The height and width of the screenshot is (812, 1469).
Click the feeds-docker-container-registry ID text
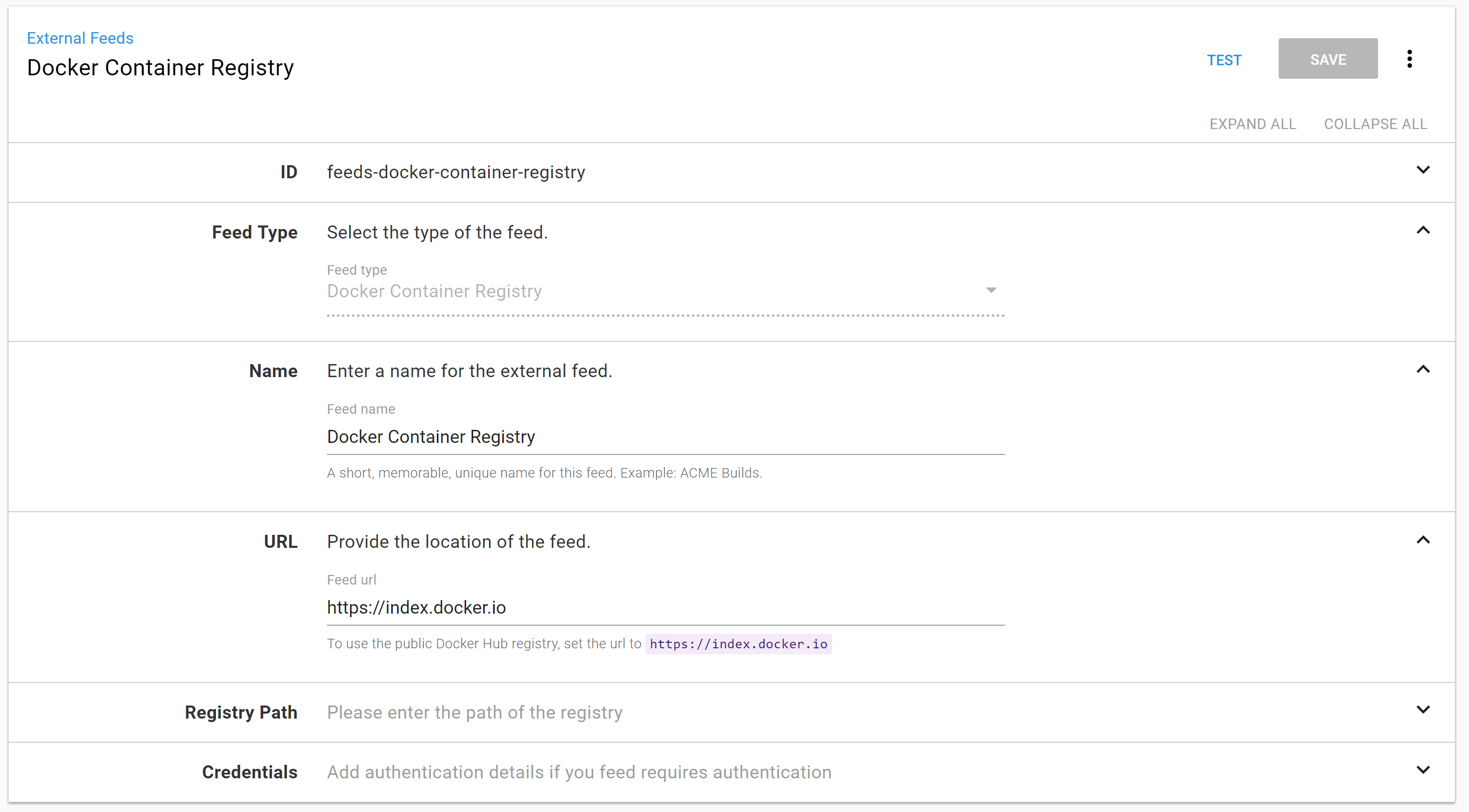pos(456,172)
